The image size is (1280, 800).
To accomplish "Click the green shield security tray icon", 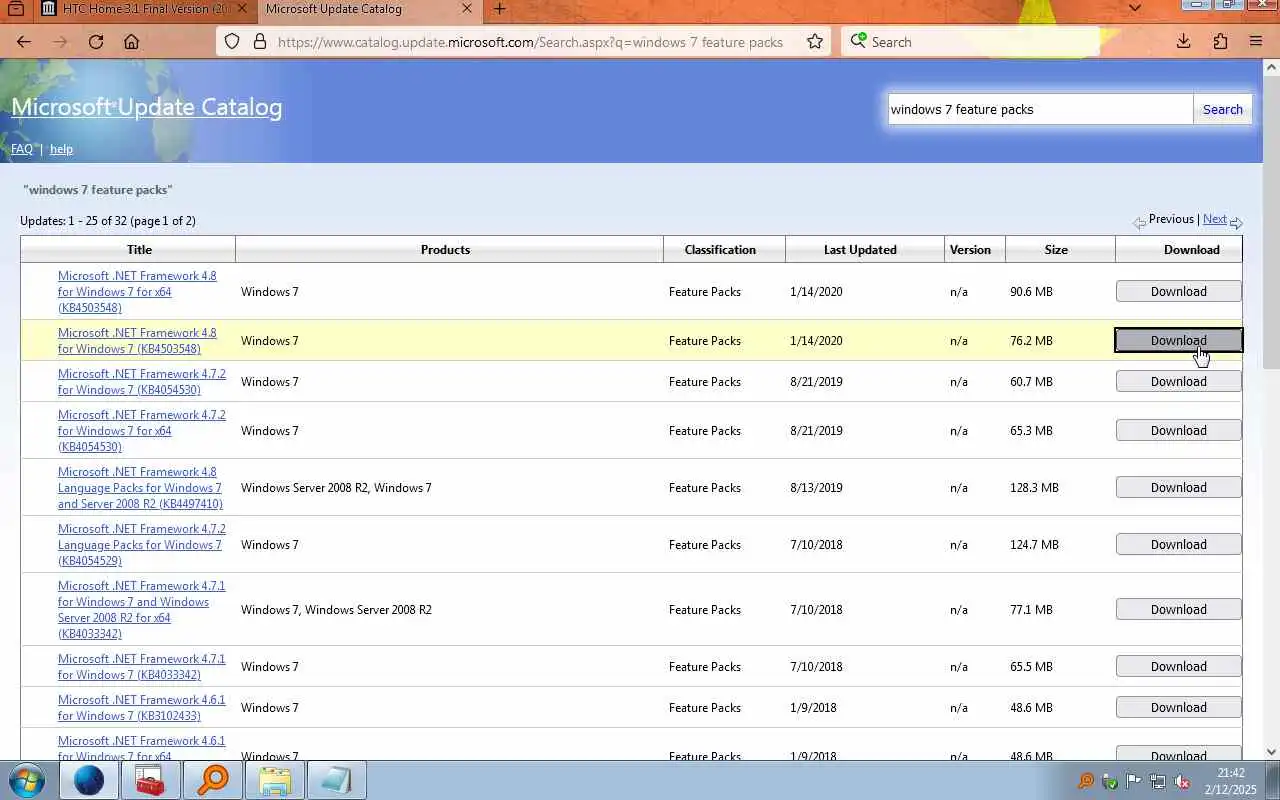I will pyautogui.click(x=1110, y=781).
